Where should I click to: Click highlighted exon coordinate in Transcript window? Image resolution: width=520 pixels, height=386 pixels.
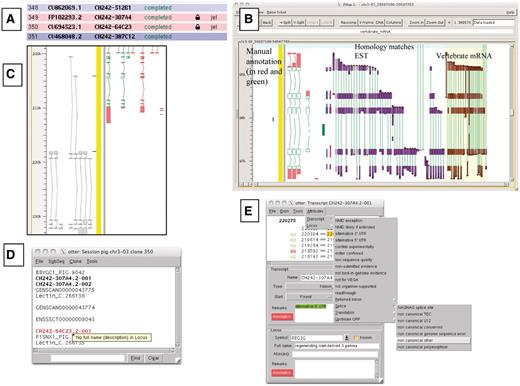click(331, 234)
